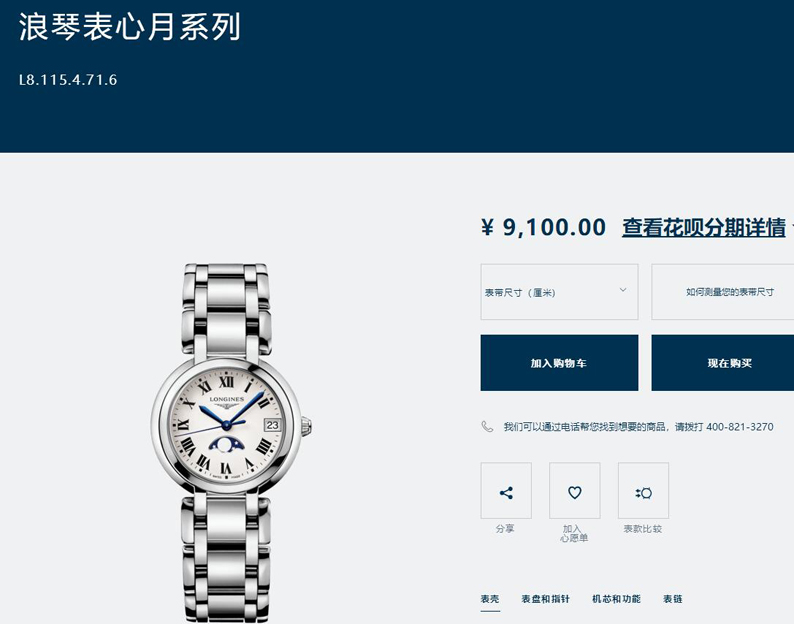Click the 浪琴表心月系列 title

tap(129, 27)
